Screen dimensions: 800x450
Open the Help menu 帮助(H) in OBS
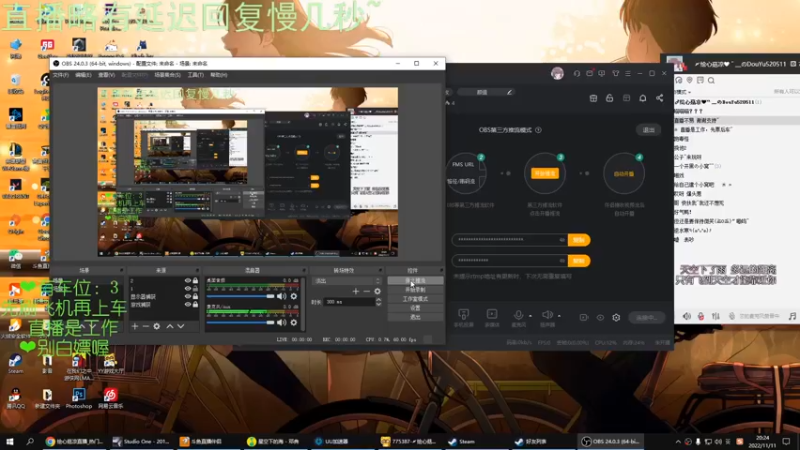click(x=218, y=75)
